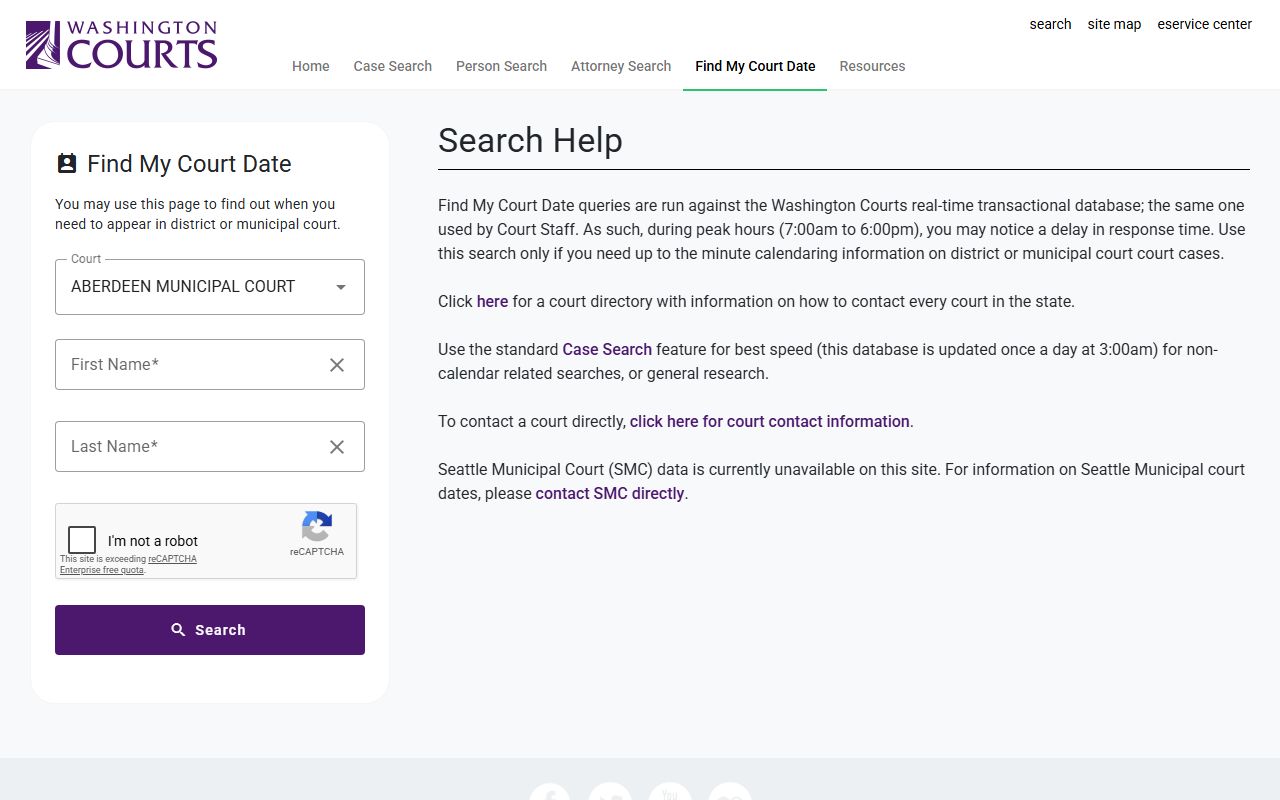1280x800 pixels.
Task: Open the eservice center link
Action: click(x=1204, y=24)
